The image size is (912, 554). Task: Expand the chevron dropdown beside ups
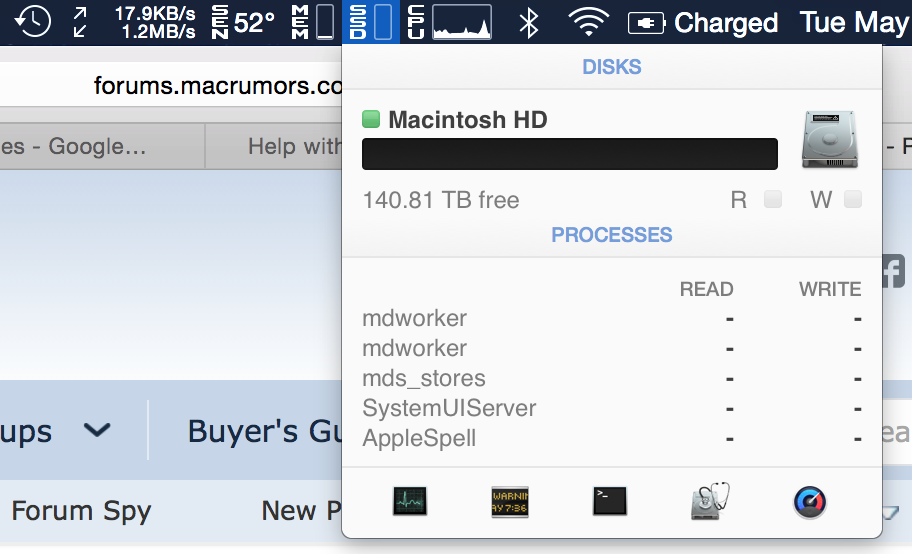(97, 431)
